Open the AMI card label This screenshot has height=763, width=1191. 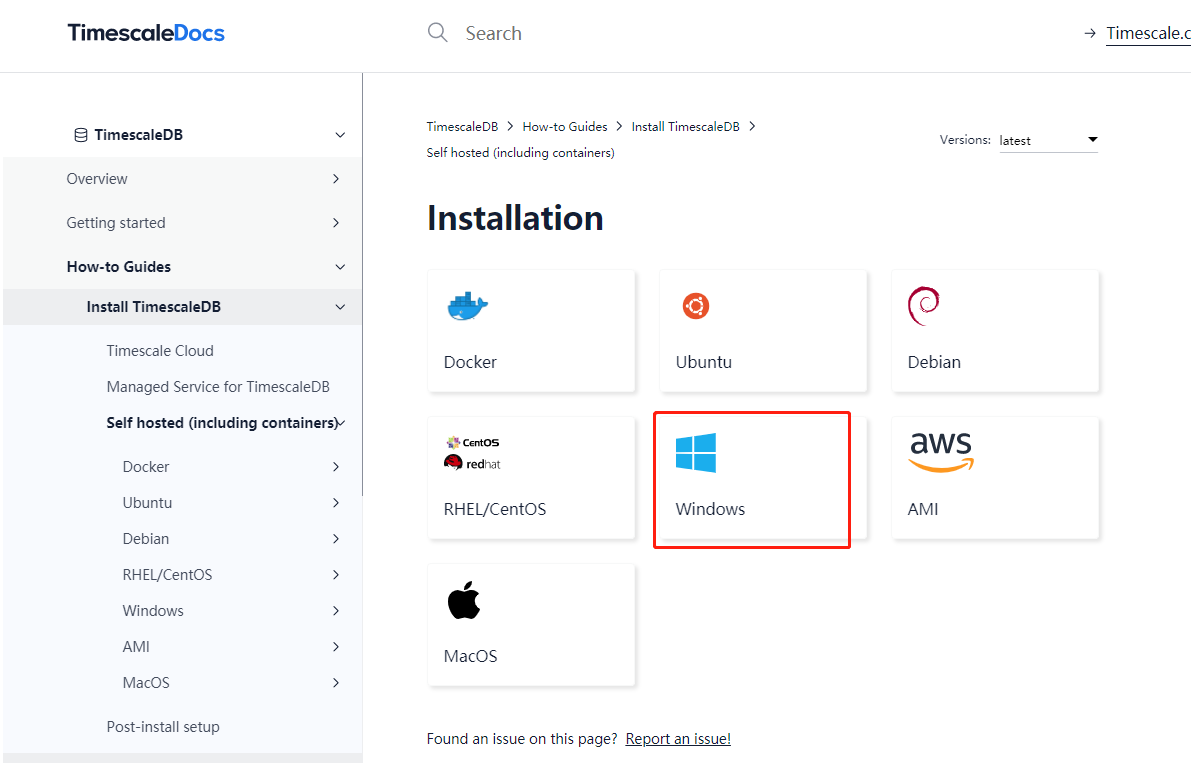point(923,509)
